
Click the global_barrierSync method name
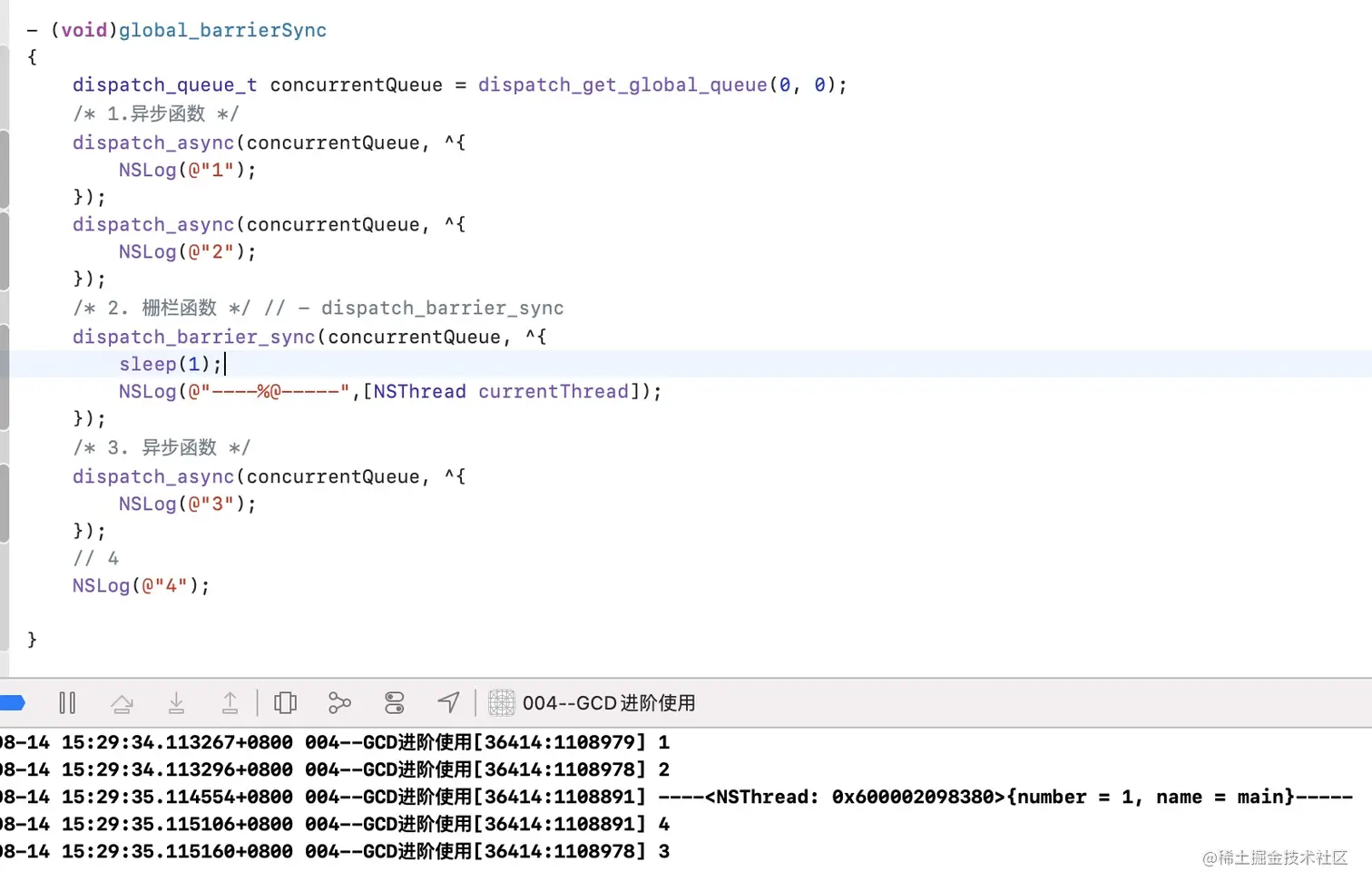[x=222, y=30]
